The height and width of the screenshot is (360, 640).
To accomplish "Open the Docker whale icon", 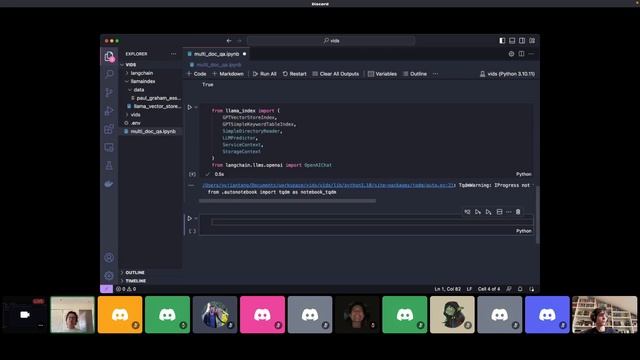I will coord(109,184).
